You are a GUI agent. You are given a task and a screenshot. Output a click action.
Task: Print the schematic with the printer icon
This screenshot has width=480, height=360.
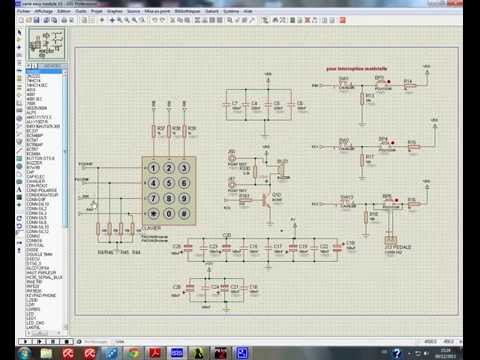[64, 20]
